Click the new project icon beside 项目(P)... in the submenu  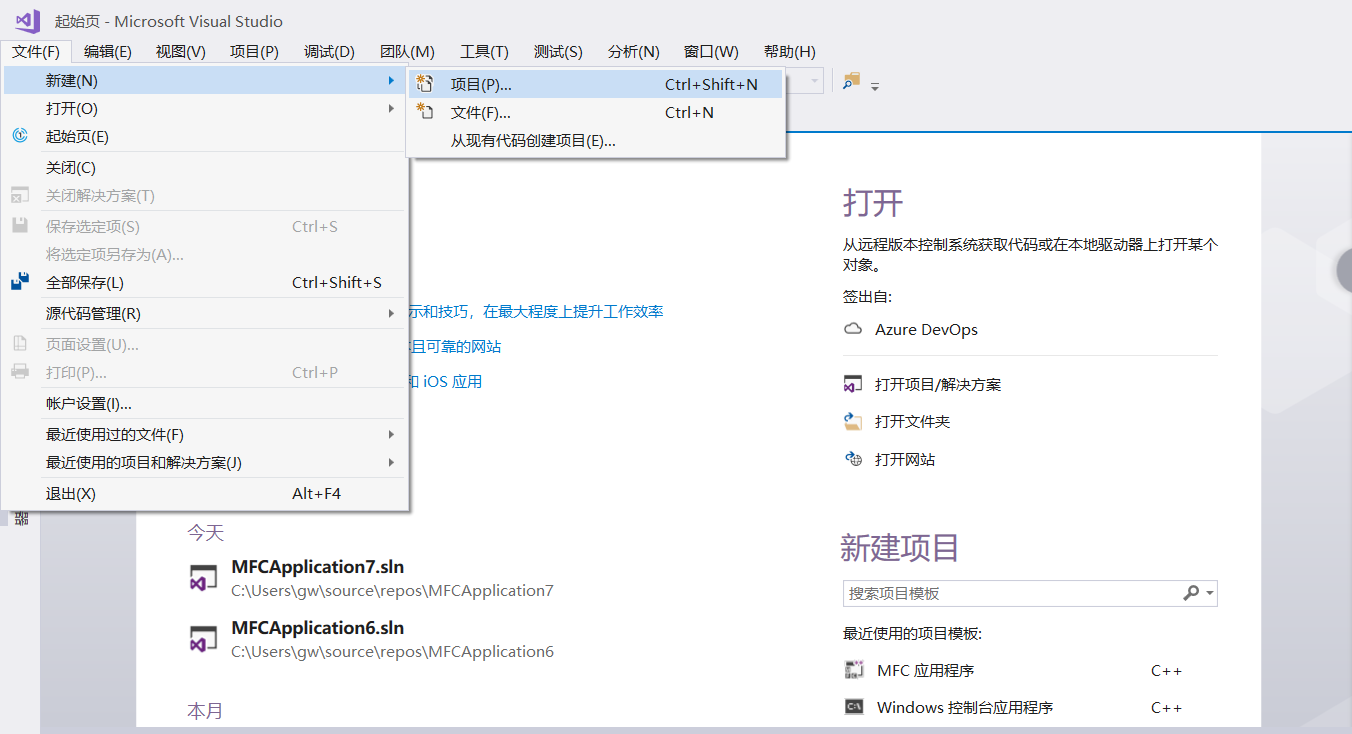pos(425,84)
